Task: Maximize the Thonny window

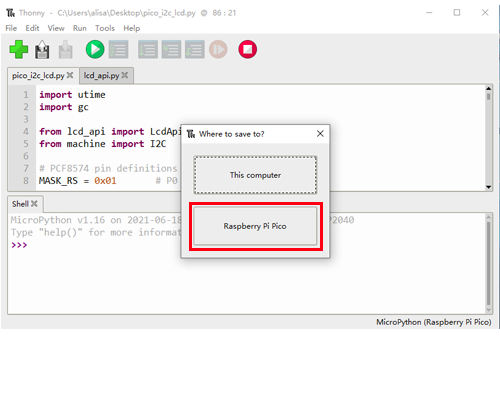Action: point(457,13)
